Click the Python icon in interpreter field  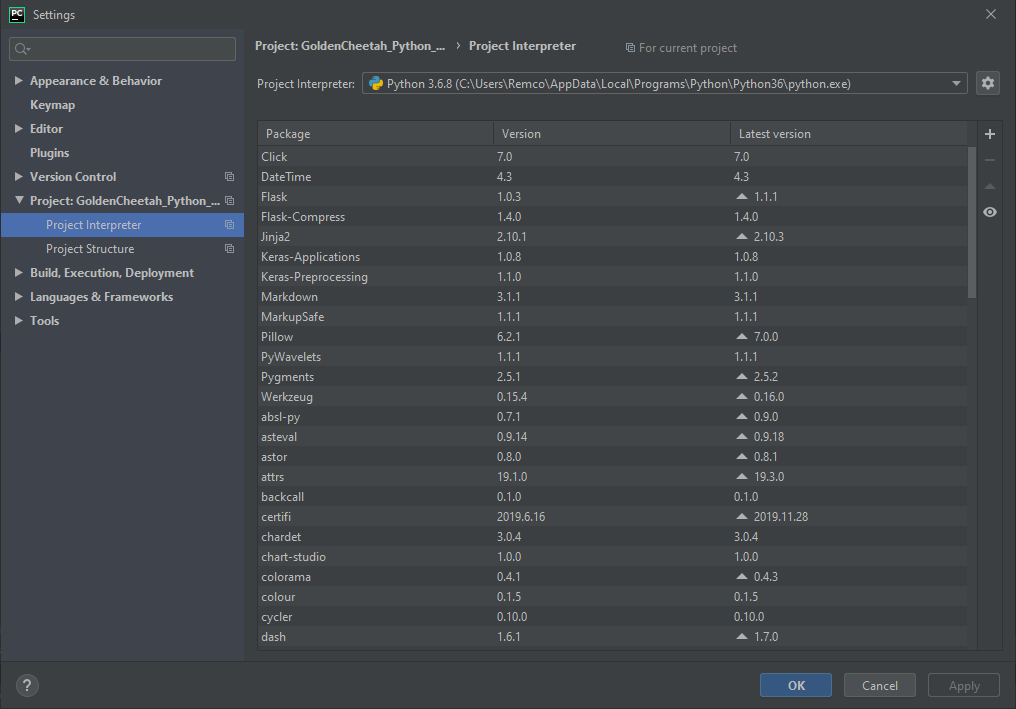[x=376, y=83]
